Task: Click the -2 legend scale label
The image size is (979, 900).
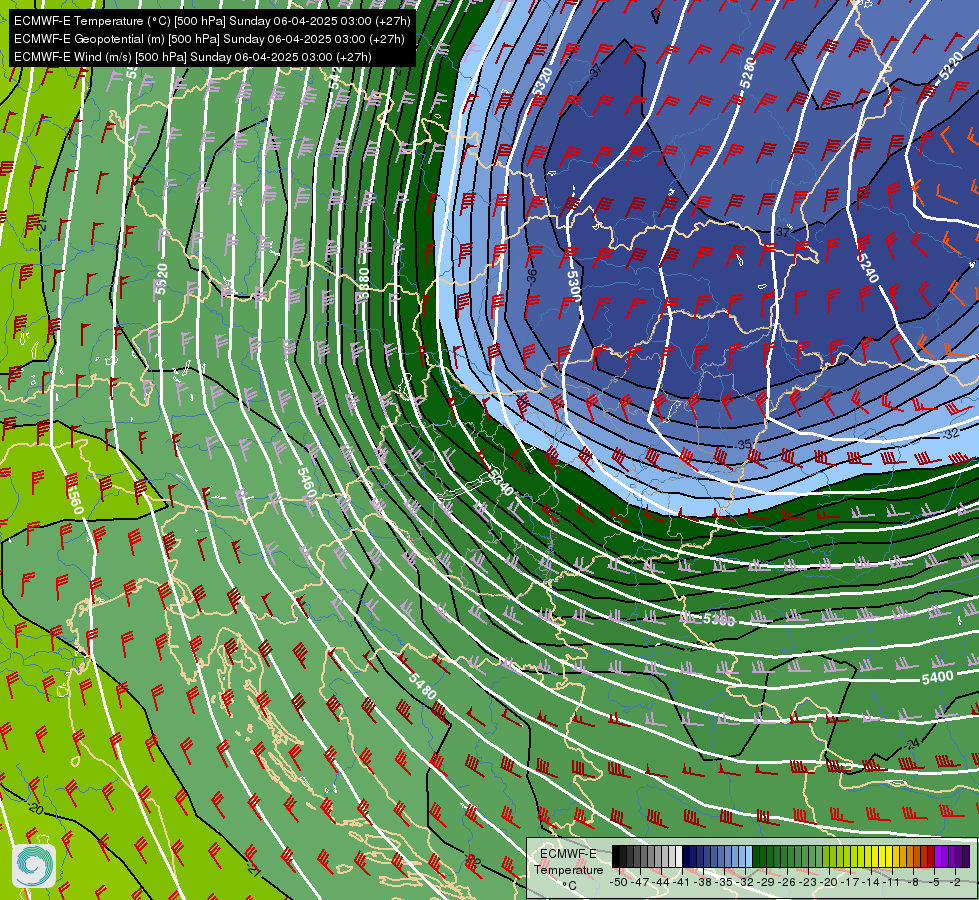Action: 955,882
